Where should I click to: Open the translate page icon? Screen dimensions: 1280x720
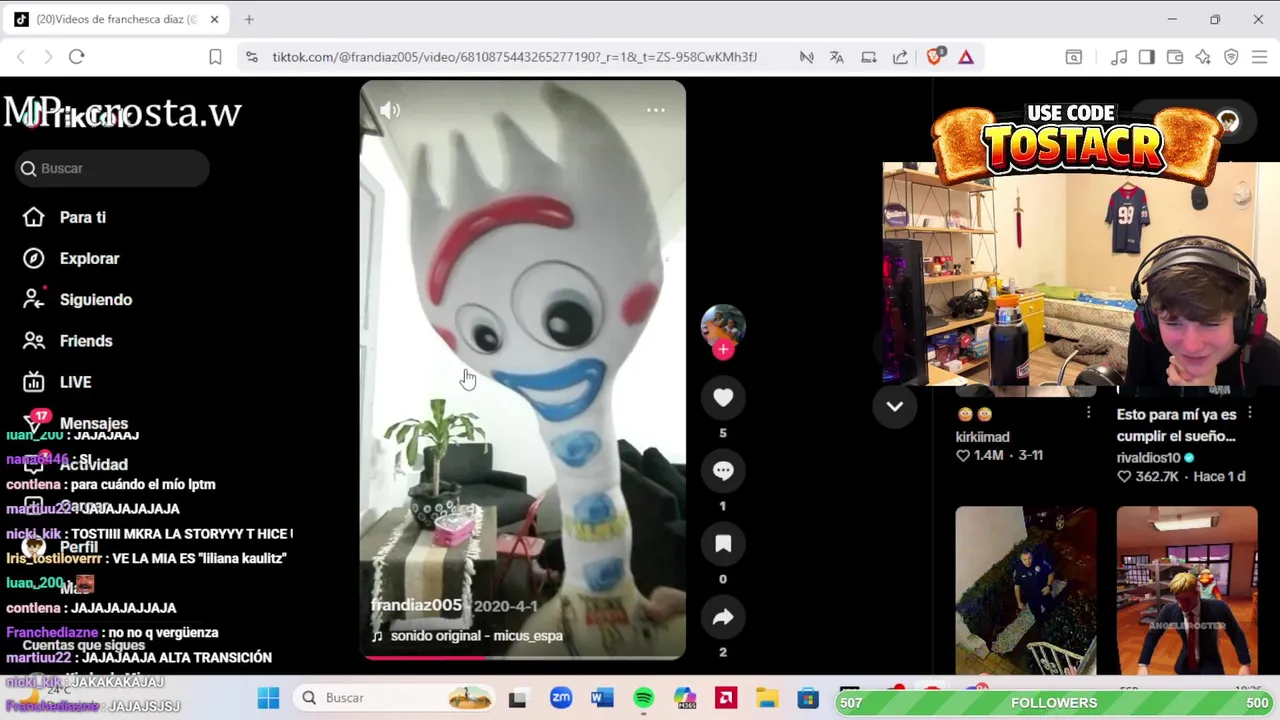click(x=837, y=57)
